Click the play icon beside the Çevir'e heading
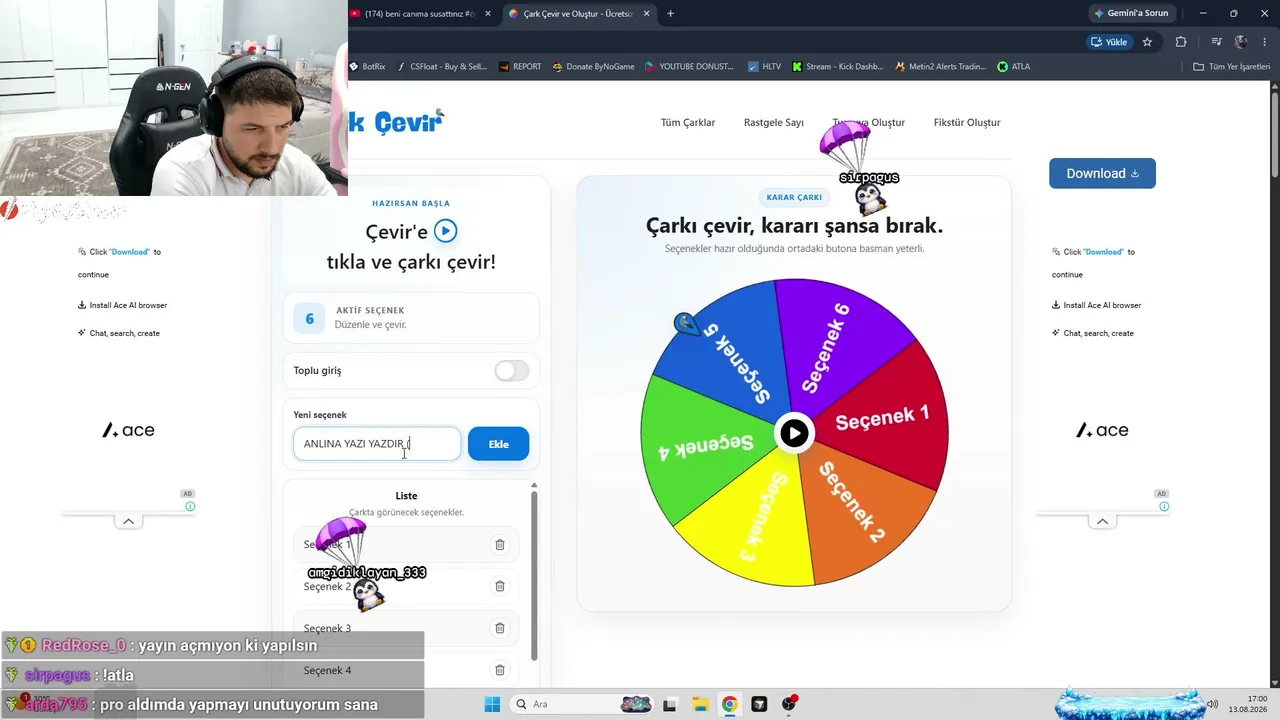This screenshot has width=1280, height=720. (446, 231)
